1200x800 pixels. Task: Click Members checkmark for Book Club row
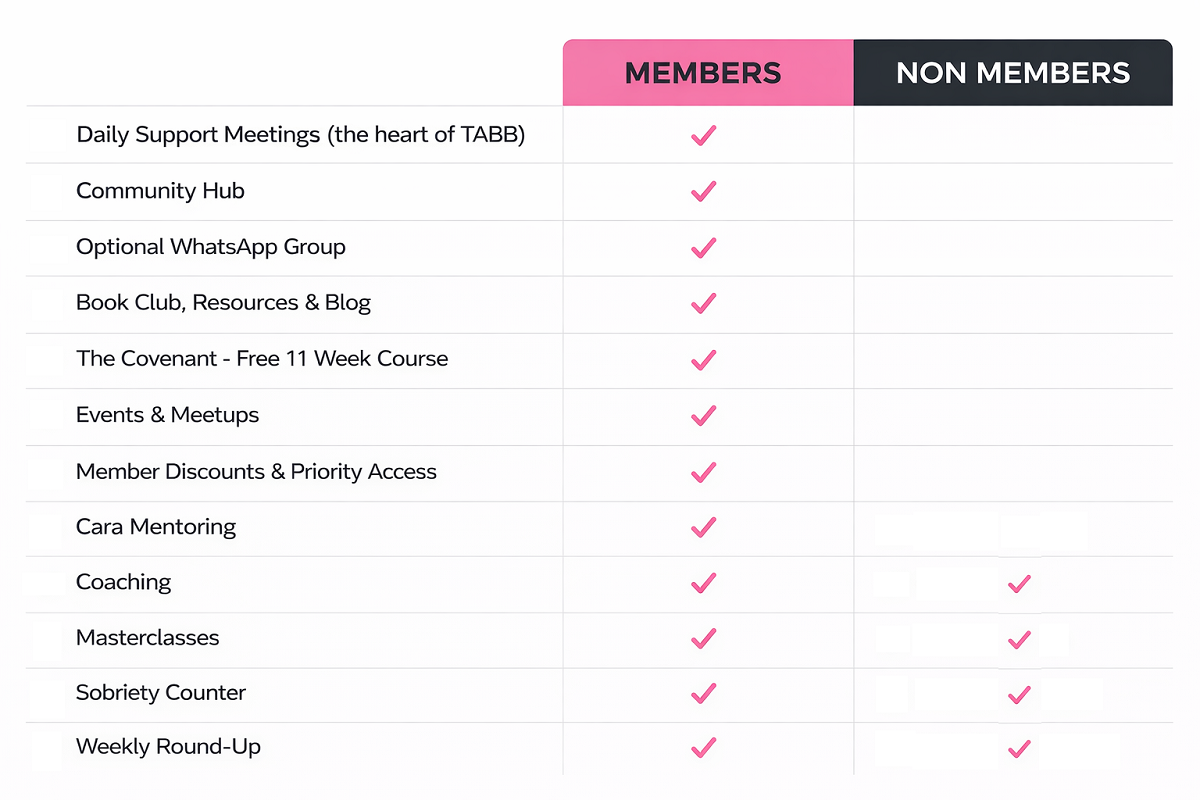704,303
